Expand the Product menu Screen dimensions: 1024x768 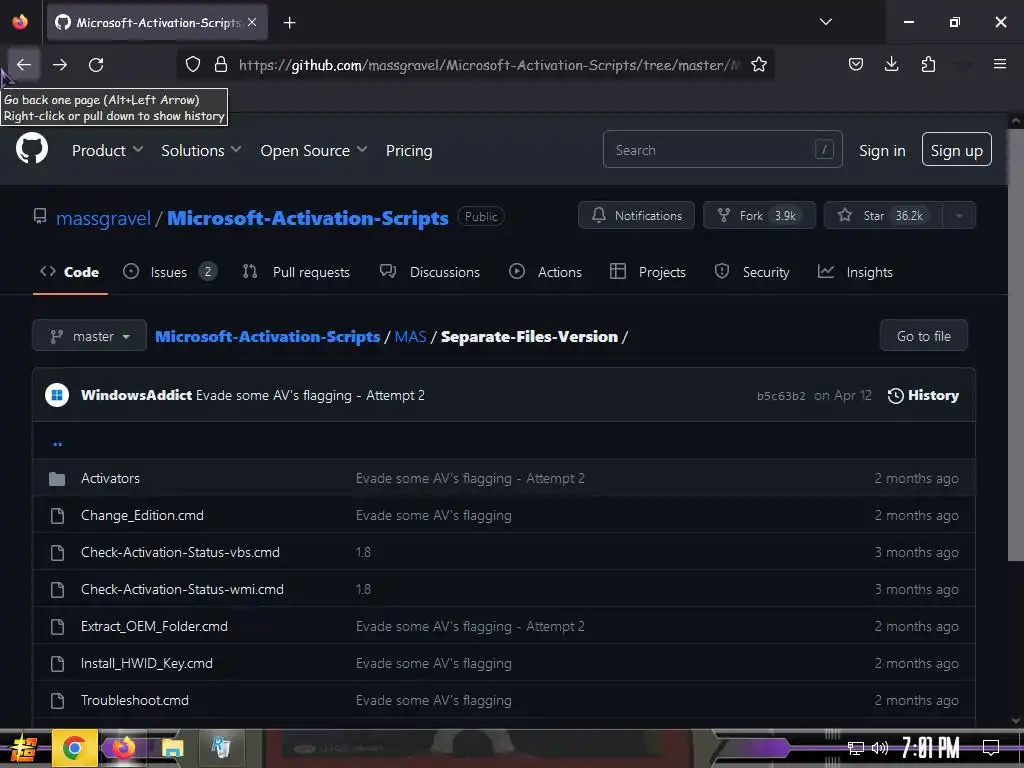(x=107, y=150)
